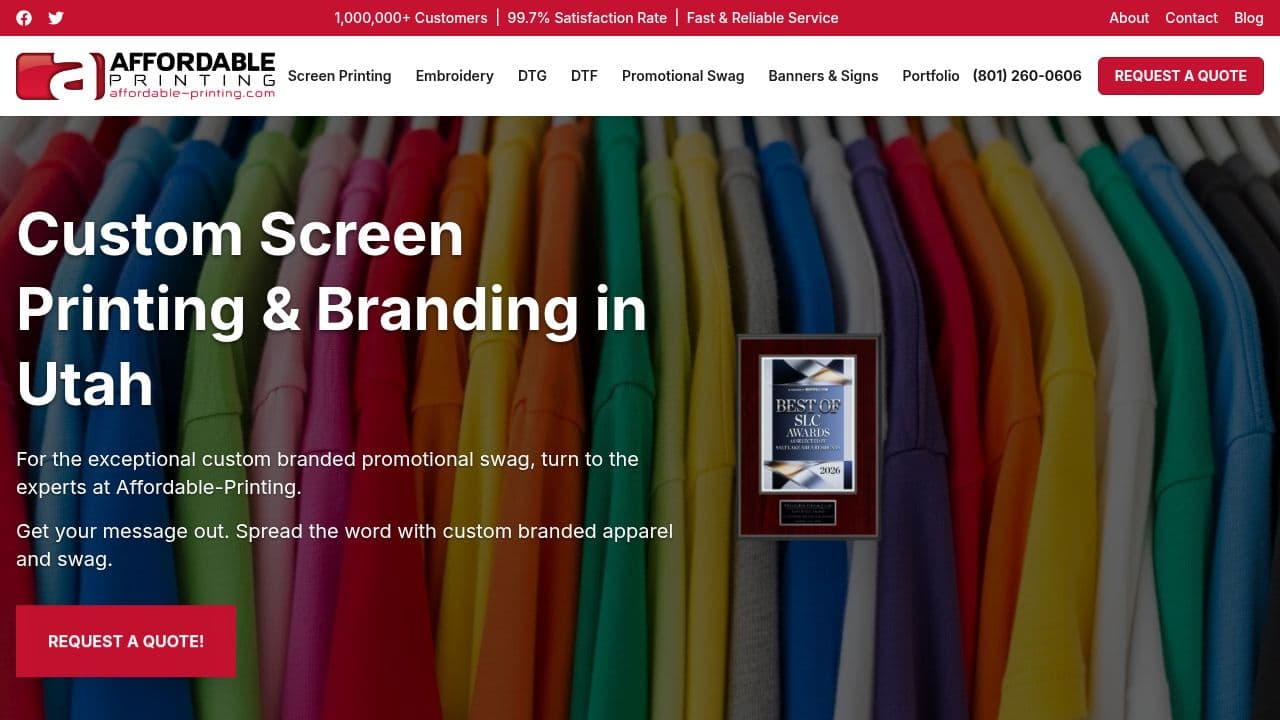Click the 'Custom Screen Printing & Branding' heading

332,309
